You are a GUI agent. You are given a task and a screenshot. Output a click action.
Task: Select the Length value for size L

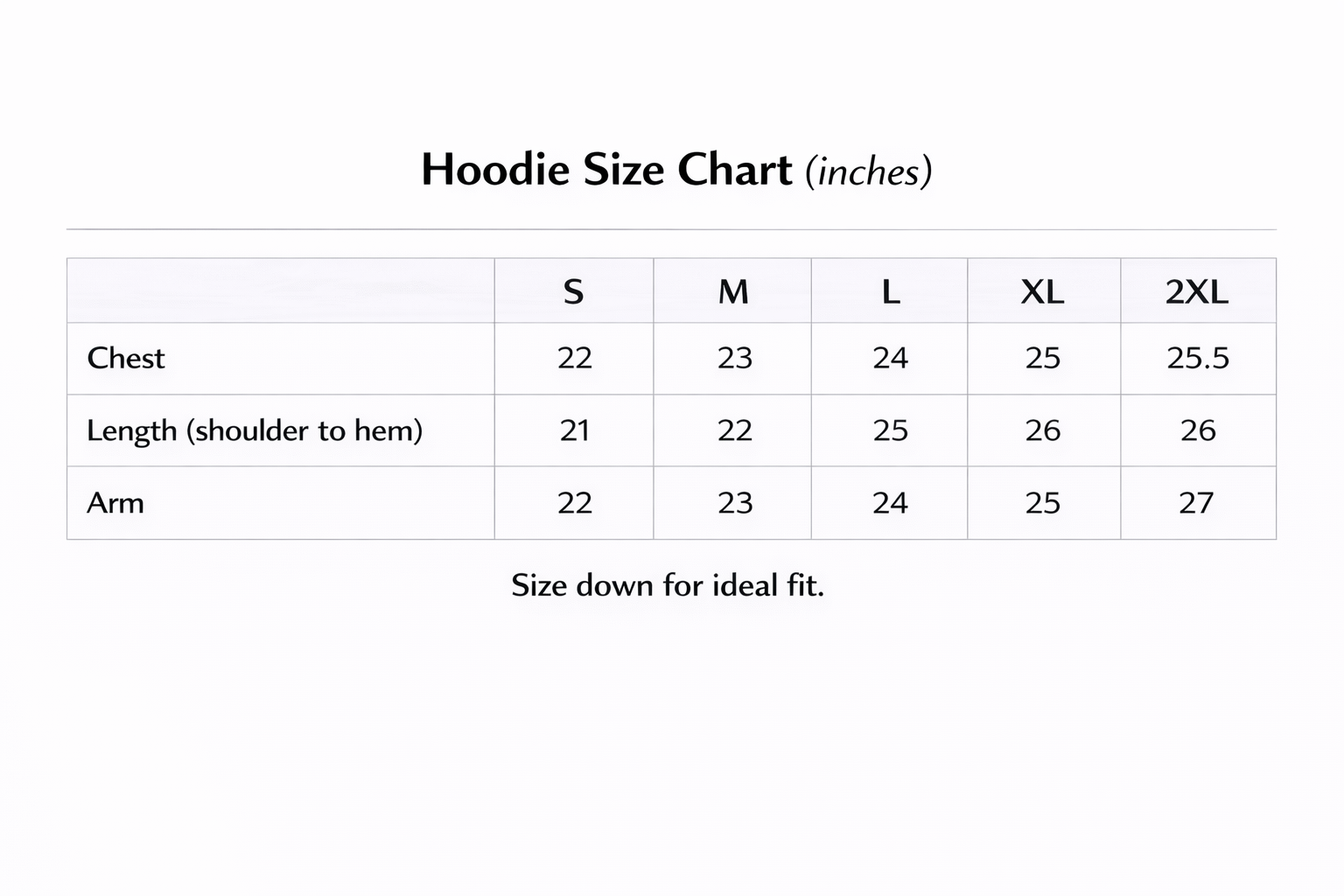coord(891,430)
